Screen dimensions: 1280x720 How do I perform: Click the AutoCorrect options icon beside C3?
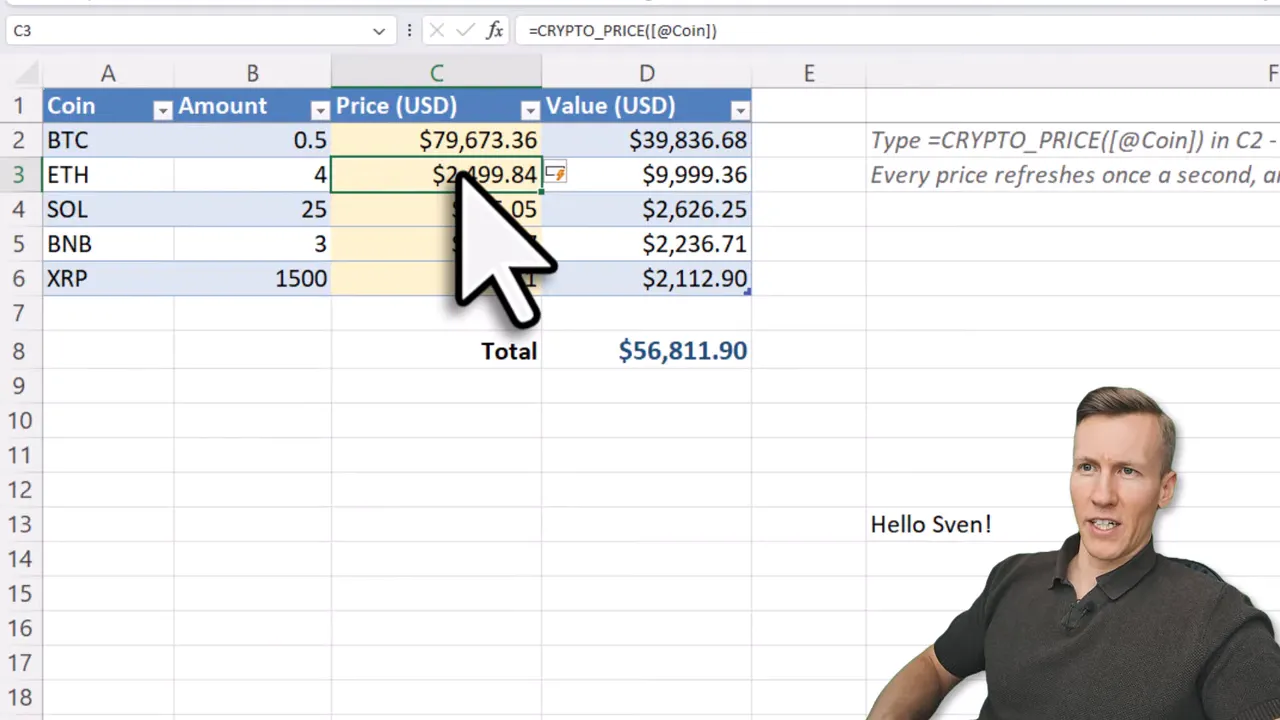[556, 174]
